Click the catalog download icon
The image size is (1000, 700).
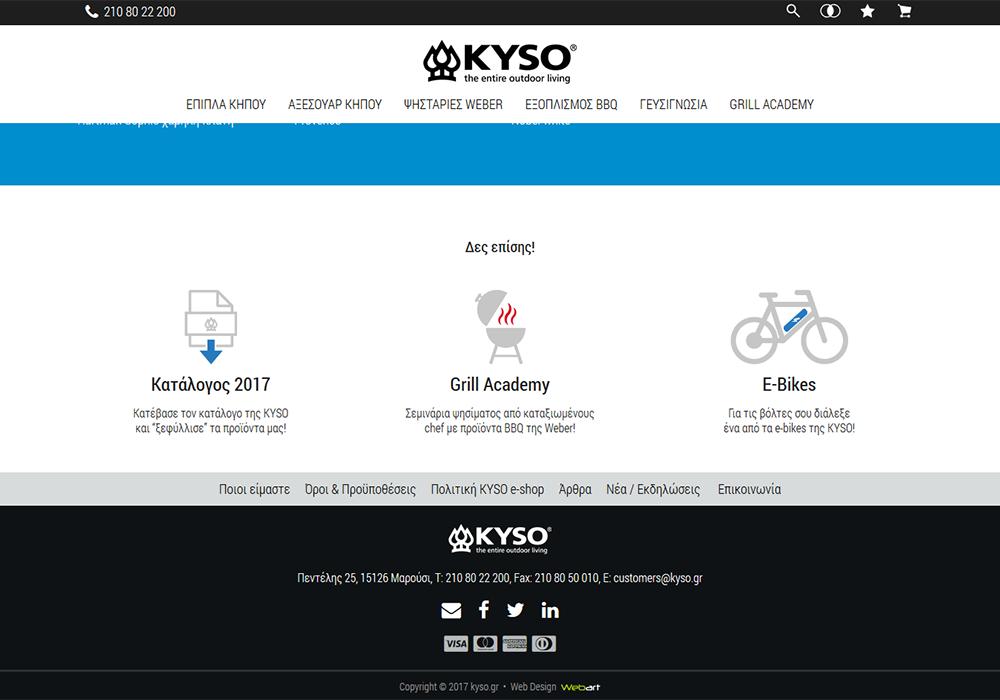tap(211, 326)
